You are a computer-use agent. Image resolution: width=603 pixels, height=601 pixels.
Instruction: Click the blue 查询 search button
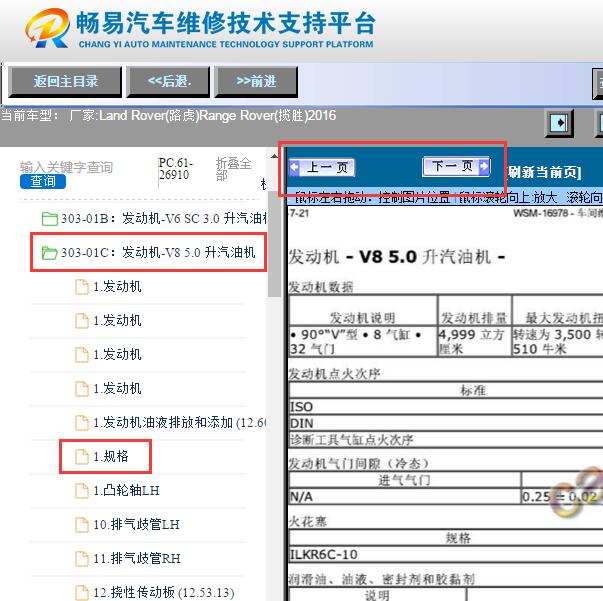pyautogui.click(x=43, y=181)
